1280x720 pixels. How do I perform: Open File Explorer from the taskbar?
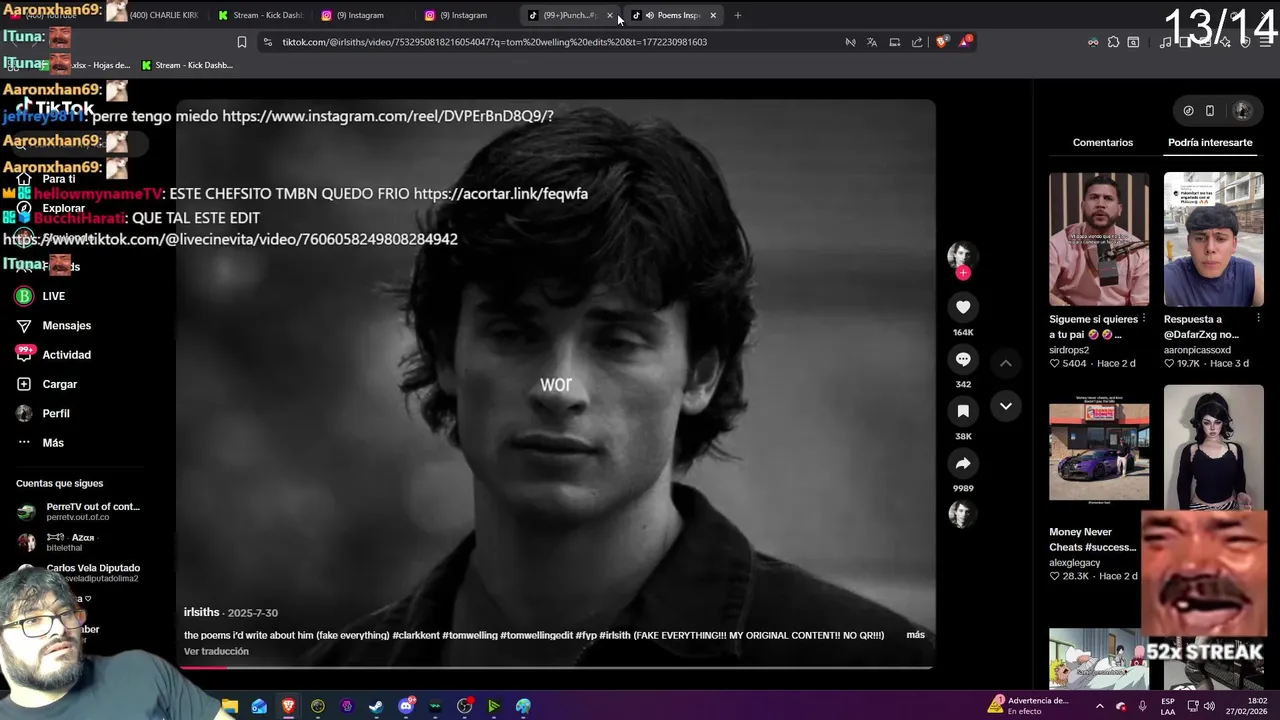click(x=230, y=706)
